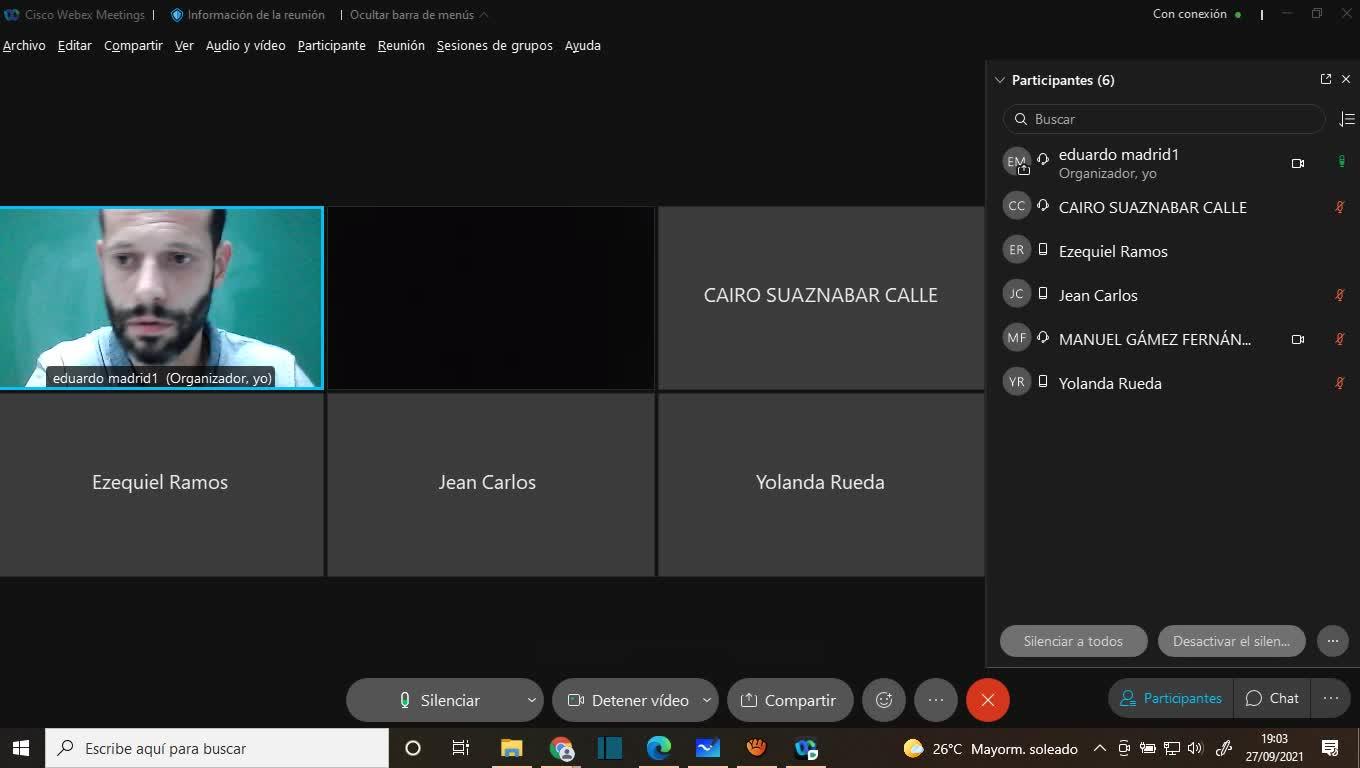This screenshot has width=1360, height=768.
Task: Open Google Chrome from the taskbar
Action: pyautogui.click(x=562, y=748)
